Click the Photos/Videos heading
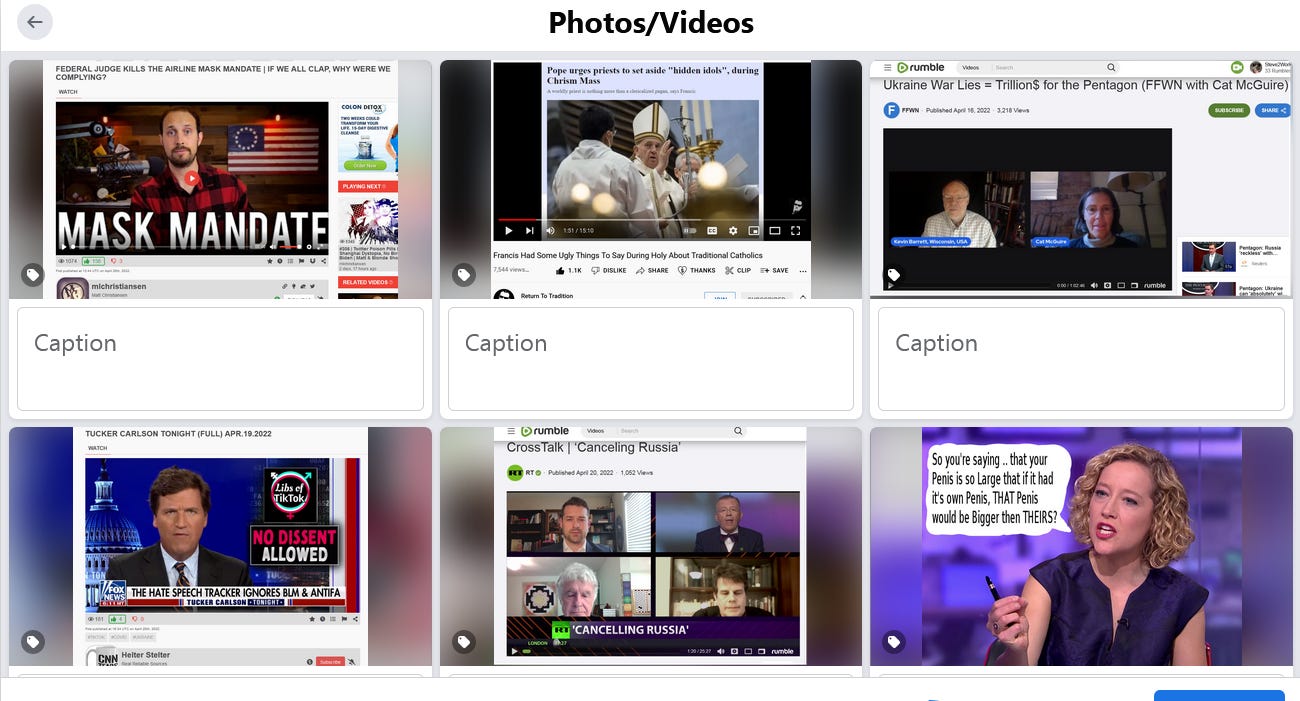The width and height of the screenshot is (1300, 701). (651, 22)
